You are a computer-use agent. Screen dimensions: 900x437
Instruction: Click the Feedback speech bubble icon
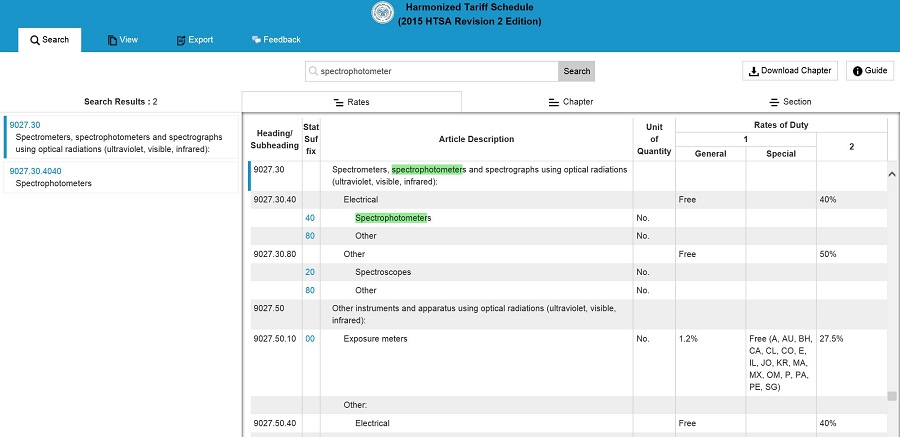coord(256,40)
